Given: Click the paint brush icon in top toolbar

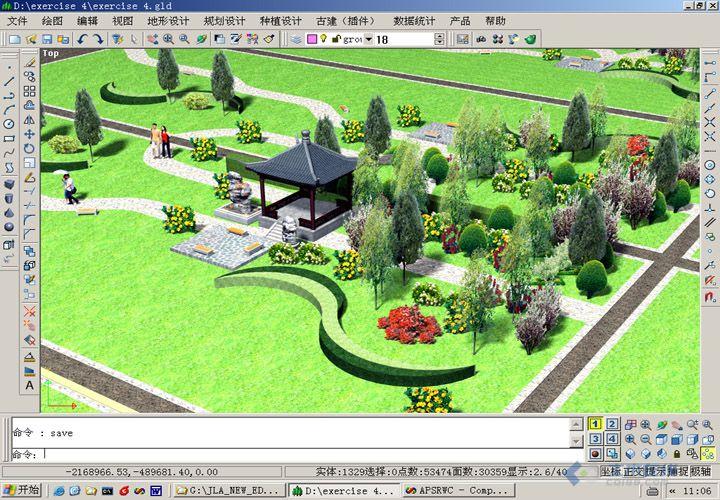Looking at the screenshot, I should [270, 39].
